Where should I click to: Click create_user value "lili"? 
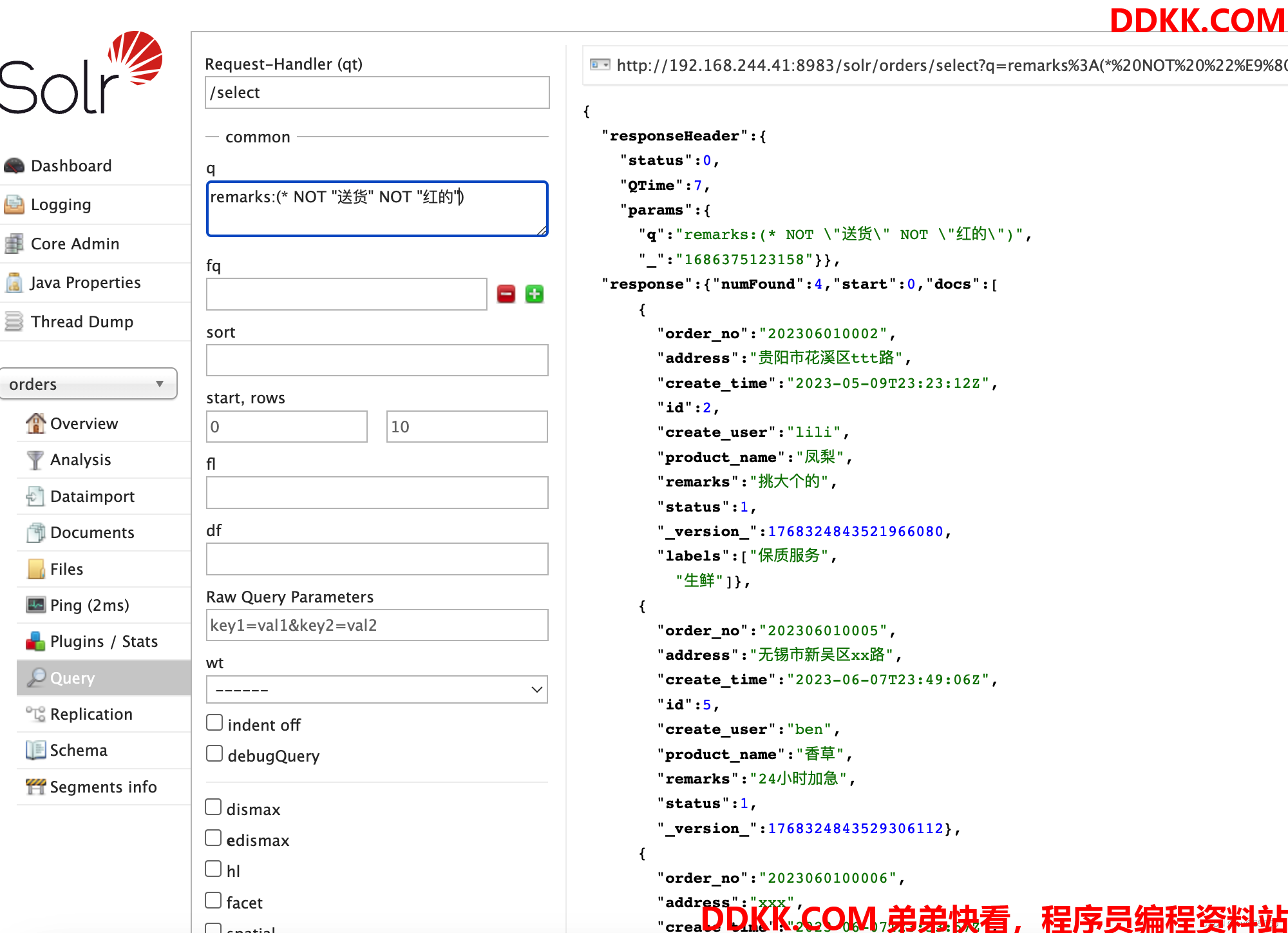(x=814, y=432)
